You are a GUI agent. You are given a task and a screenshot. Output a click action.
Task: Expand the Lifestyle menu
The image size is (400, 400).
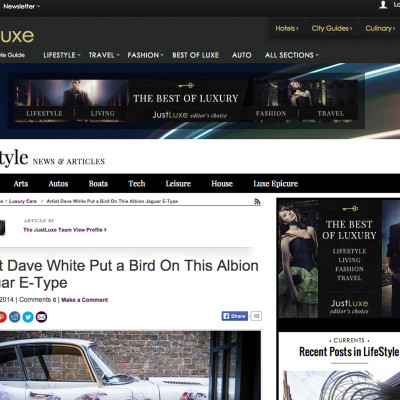pos(62,55)
